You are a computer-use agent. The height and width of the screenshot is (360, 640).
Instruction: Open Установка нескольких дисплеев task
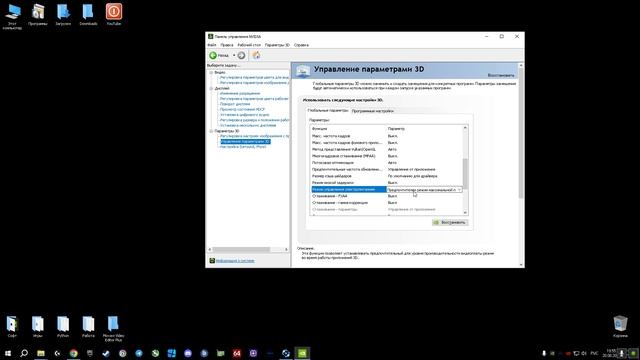click(248, 125)
